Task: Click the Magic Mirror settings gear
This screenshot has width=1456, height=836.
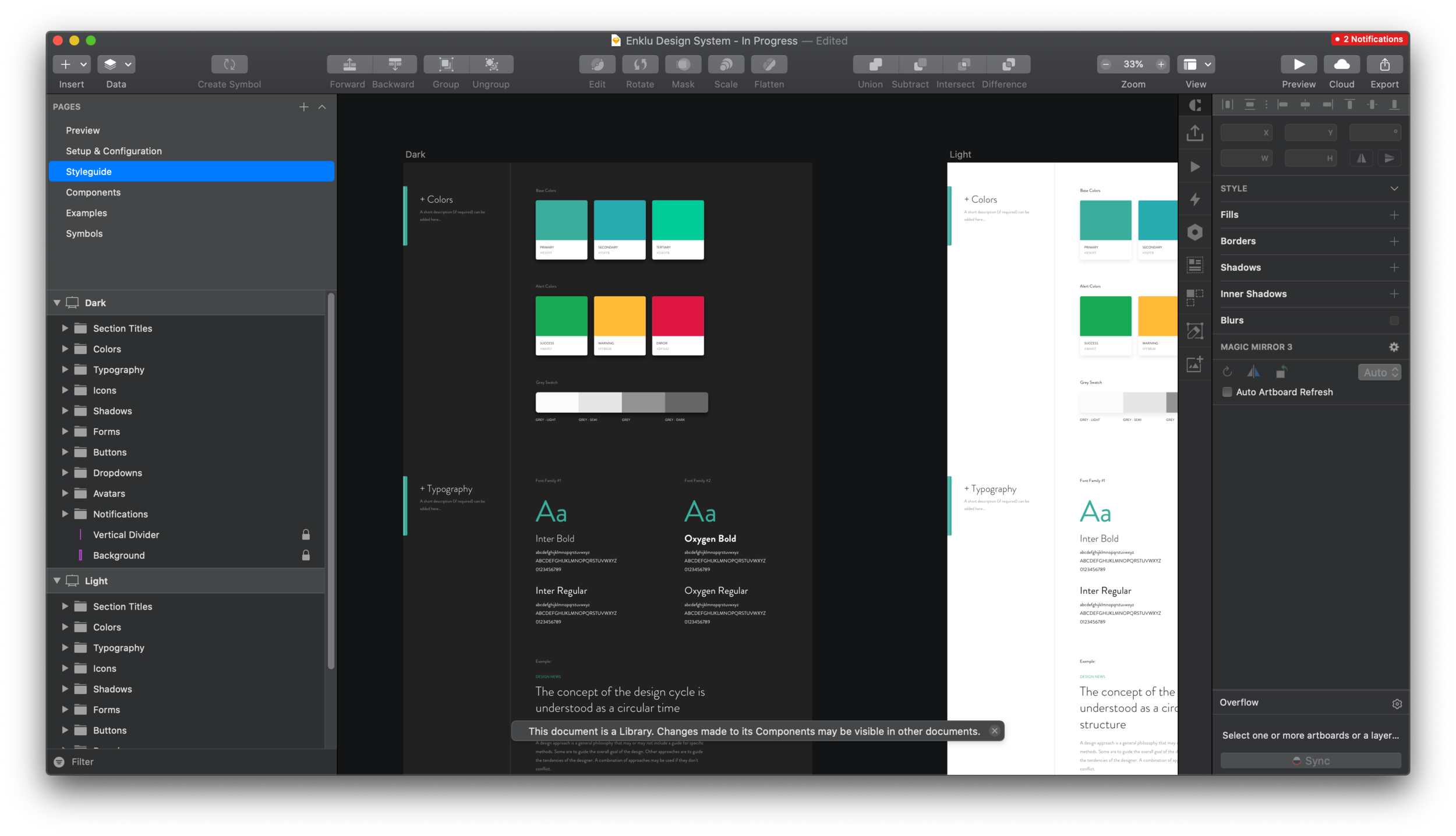Action: click(1394, 347)
